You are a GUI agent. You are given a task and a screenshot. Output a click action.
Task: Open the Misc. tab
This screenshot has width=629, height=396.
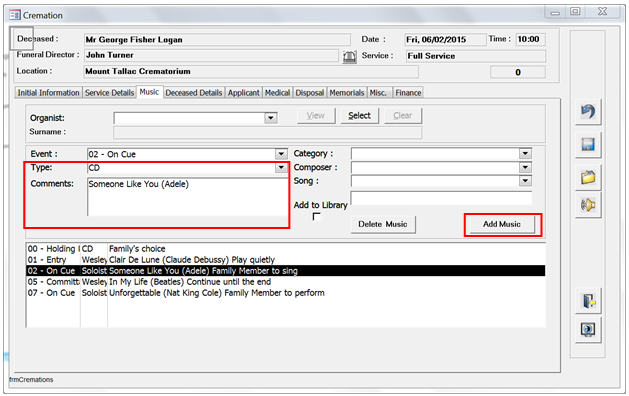[x=379, y=93]
